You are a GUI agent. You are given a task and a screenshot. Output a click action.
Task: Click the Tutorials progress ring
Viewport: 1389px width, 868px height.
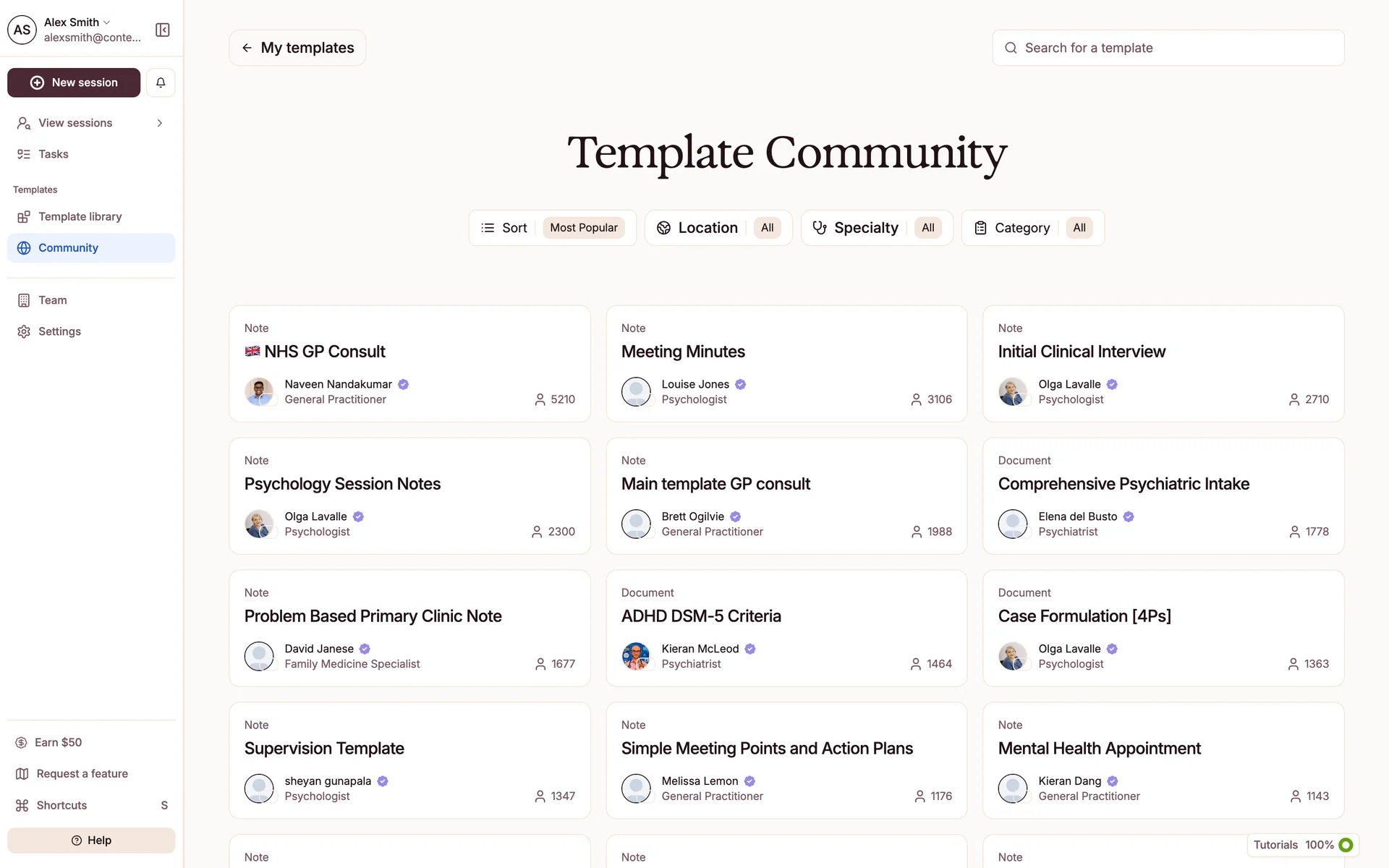(1346, 845)
